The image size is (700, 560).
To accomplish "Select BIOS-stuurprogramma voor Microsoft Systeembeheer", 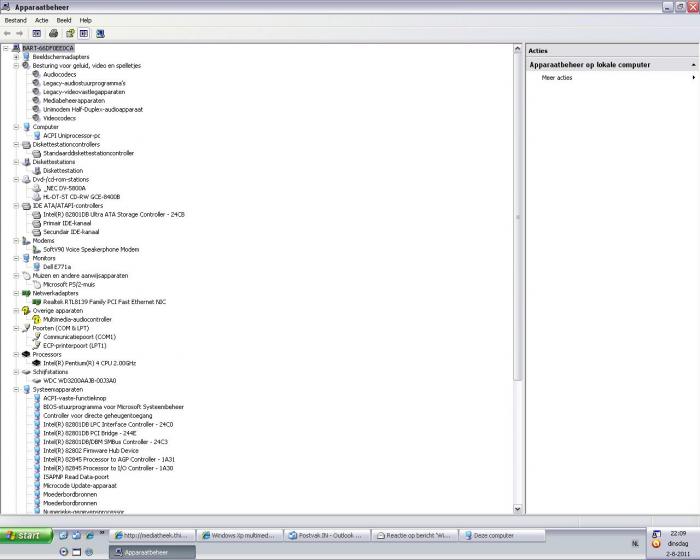I will (x=113, y=407).
